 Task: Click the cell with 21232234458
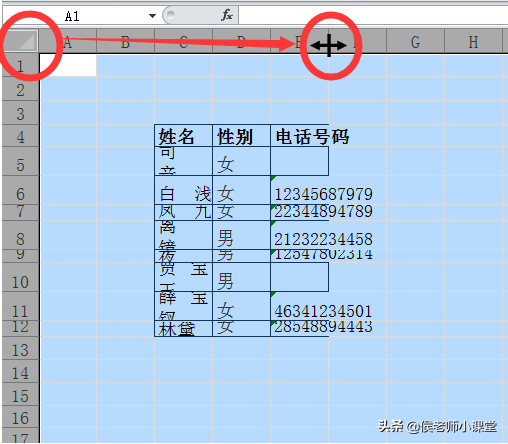[x=300, y=235]
